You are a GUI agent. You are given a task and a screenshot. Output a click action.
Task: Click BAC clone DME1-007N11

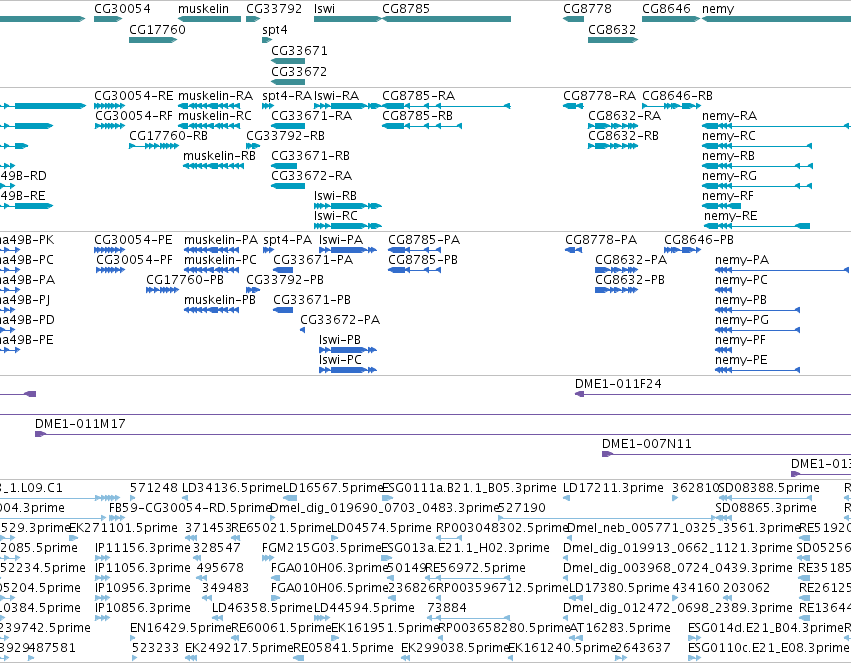pyautogui.click(x=647, y=444)
